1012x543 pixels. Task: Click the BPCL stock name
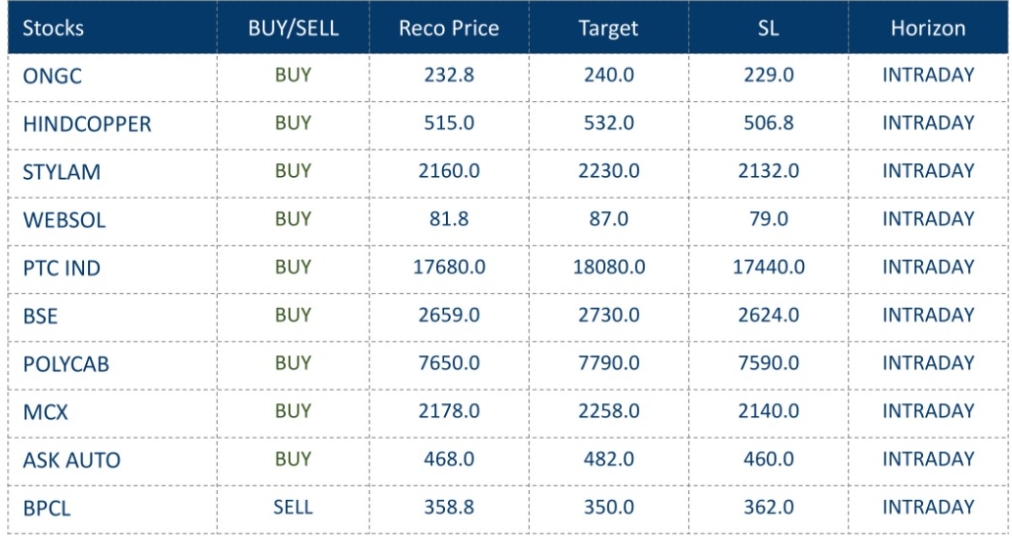coord(47,508)
